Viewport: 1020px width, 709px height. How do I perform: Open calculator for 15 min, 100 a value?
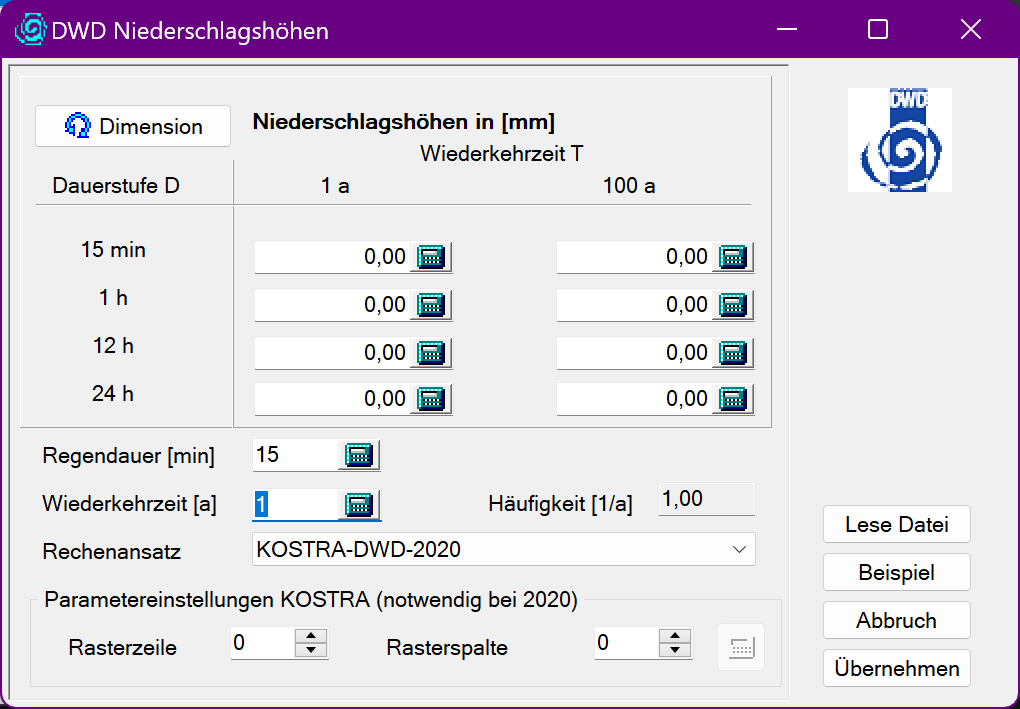[733, 257]
